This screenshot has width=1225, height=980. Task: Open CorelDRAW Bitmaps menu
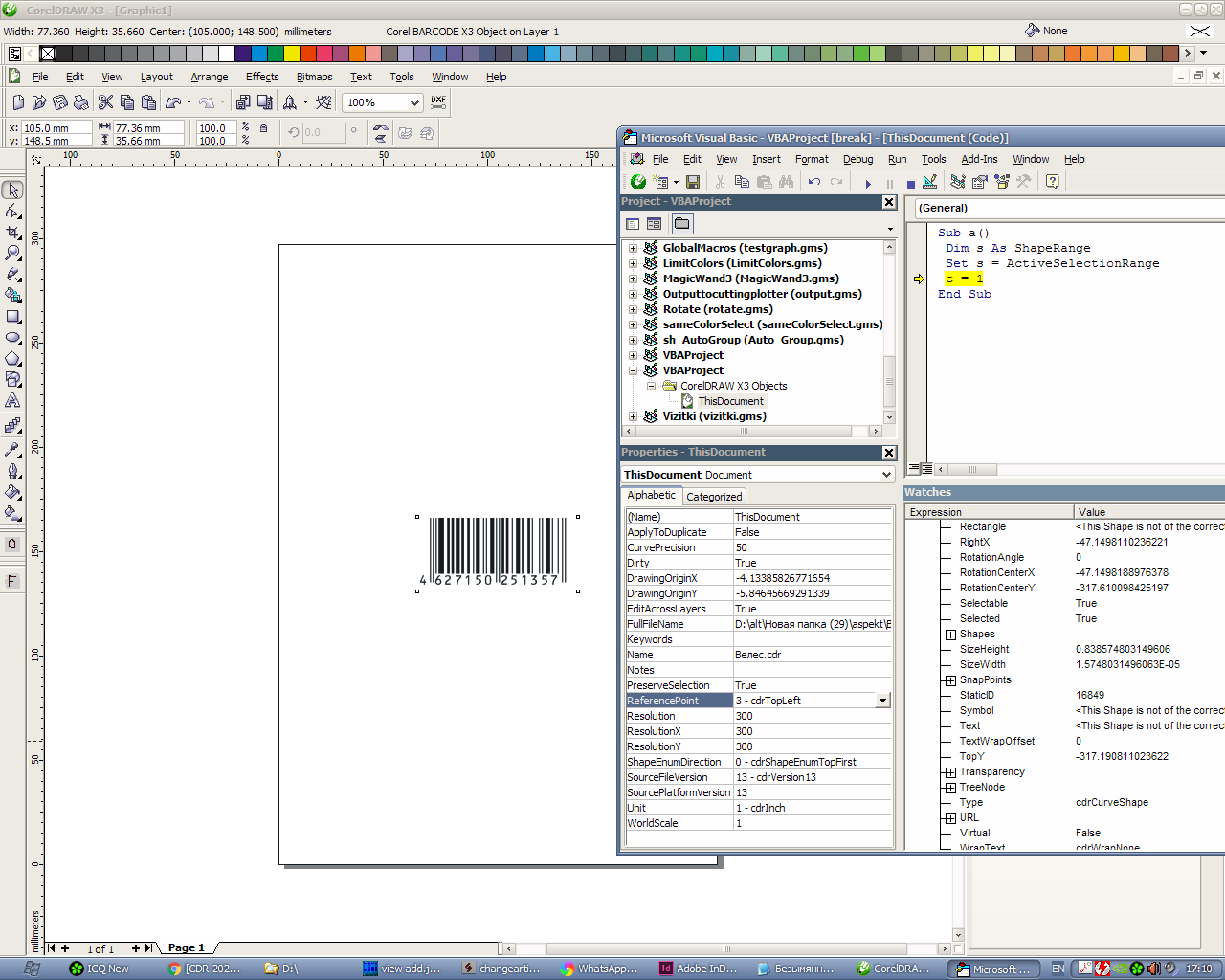click(x=314, y=77)
